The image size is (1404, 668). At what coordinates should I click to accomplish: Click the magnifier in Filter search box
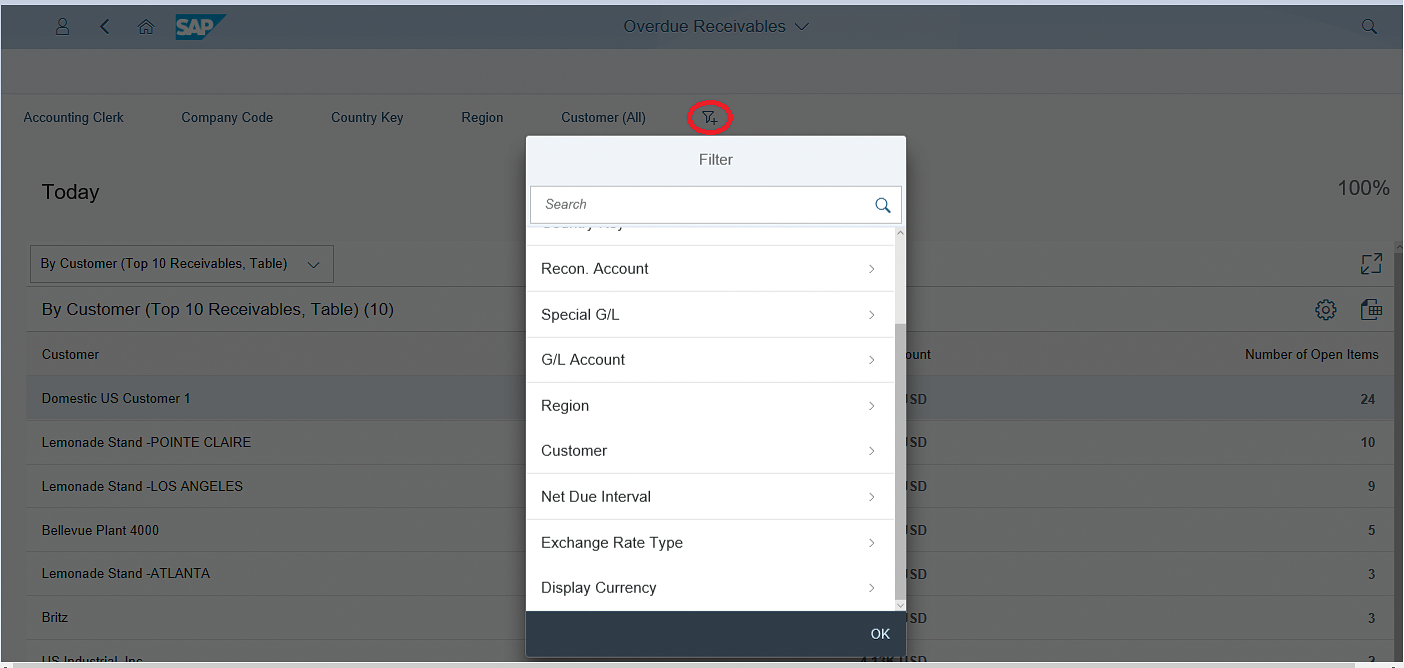pos(883,205)
